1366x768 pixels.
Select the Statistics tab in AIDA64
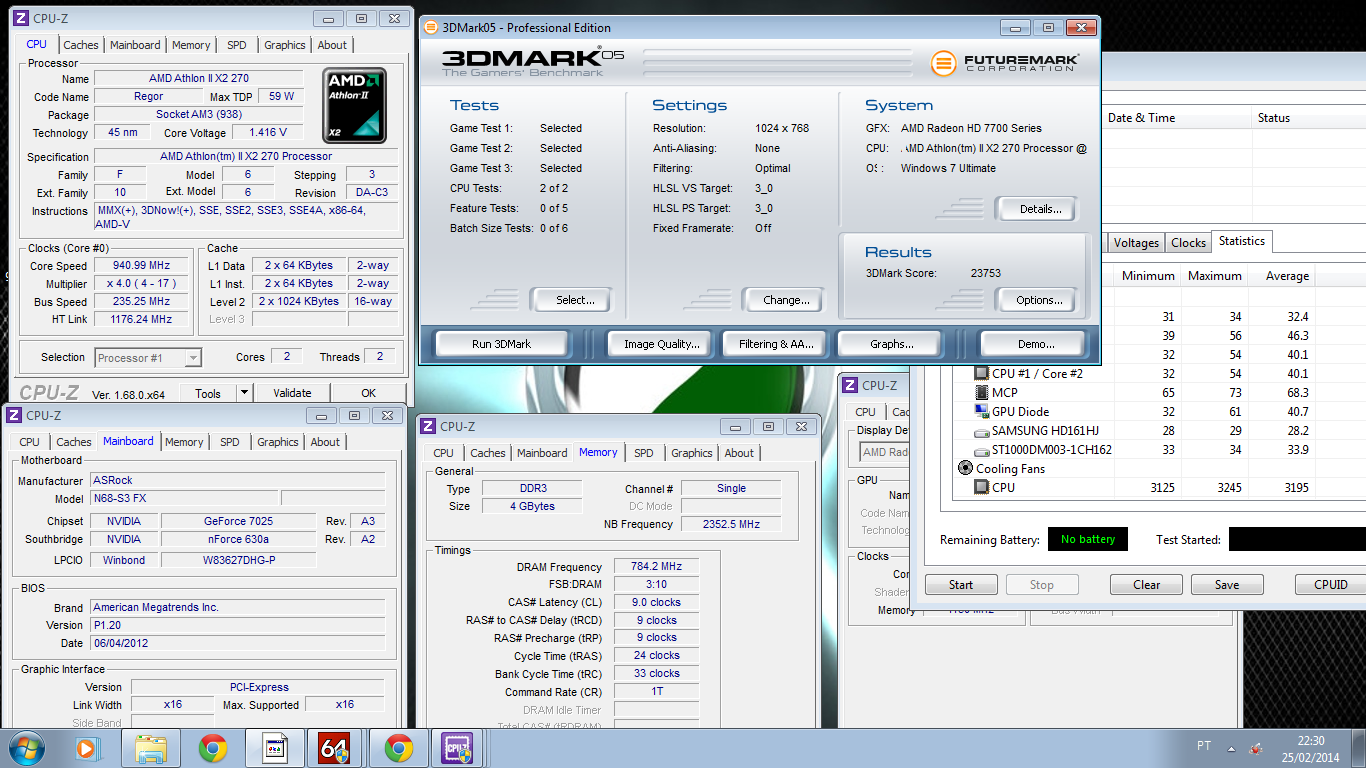tap(1242, 241)
